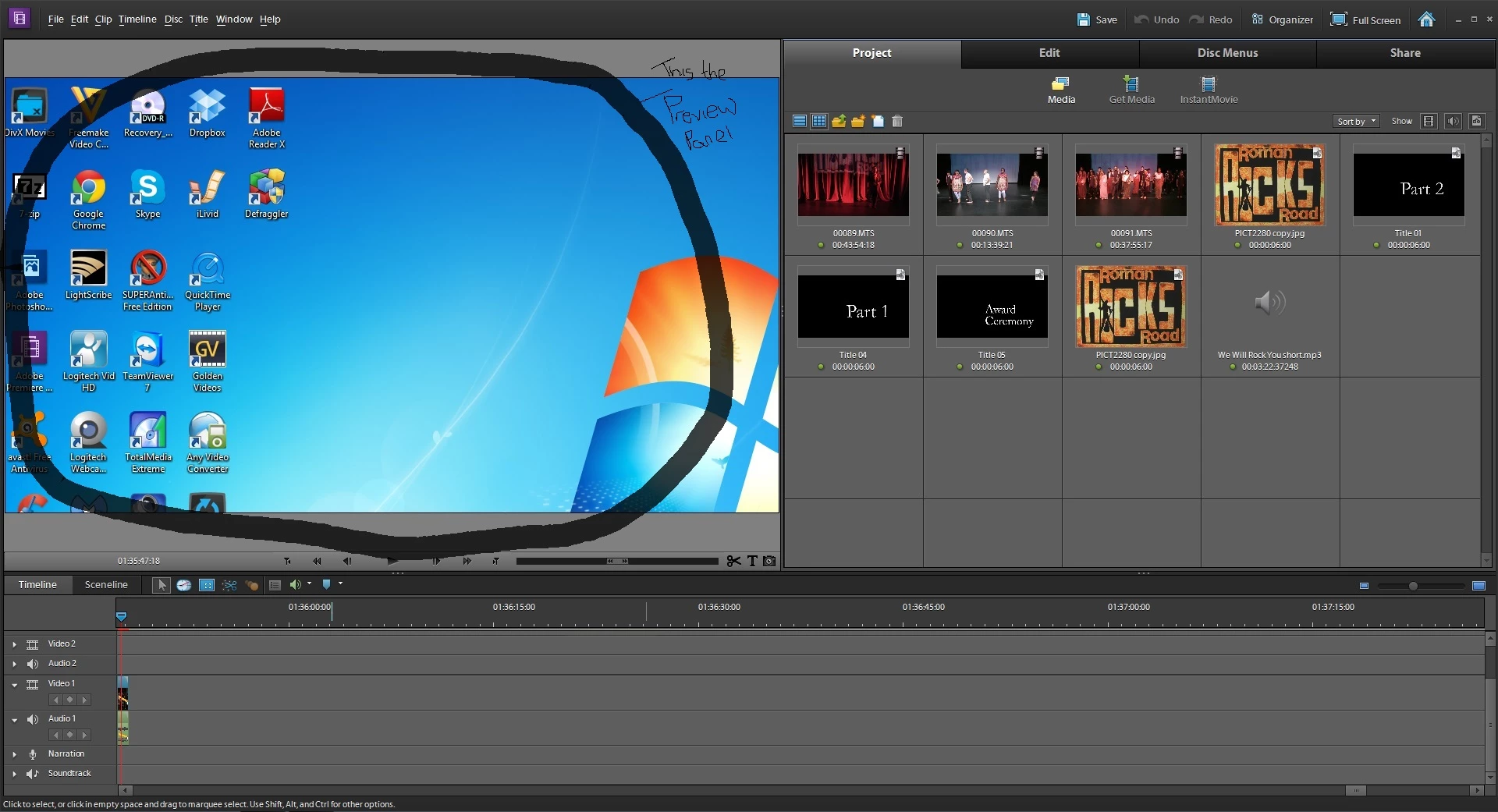Click the New Item page icon
The width and height of the screenshot is (1498, 812).
(x=878, y=121)
